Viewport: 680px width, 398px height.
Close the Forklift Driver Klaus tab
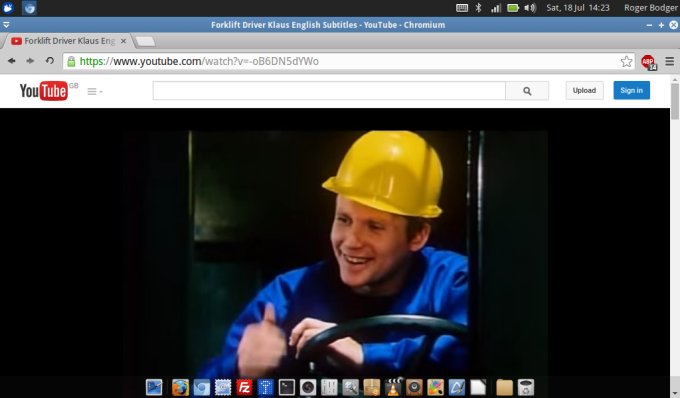[x=123, y=41]
